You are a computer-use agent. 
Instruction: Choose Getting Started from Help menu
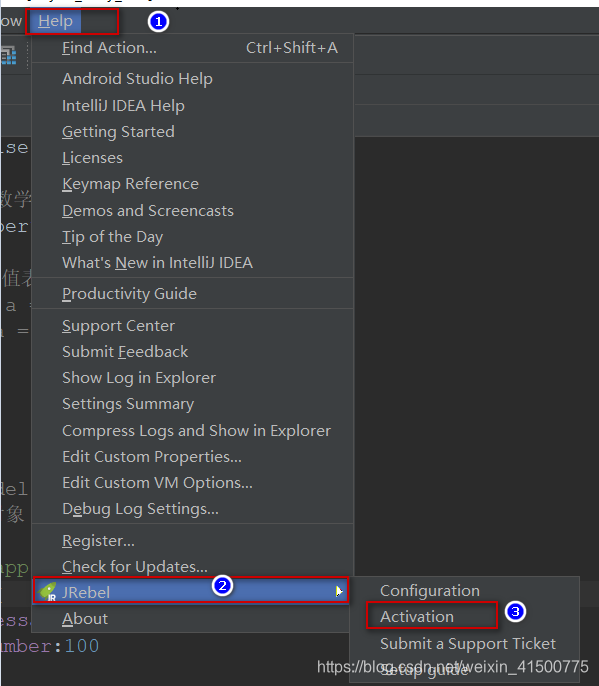coord(193,132)
